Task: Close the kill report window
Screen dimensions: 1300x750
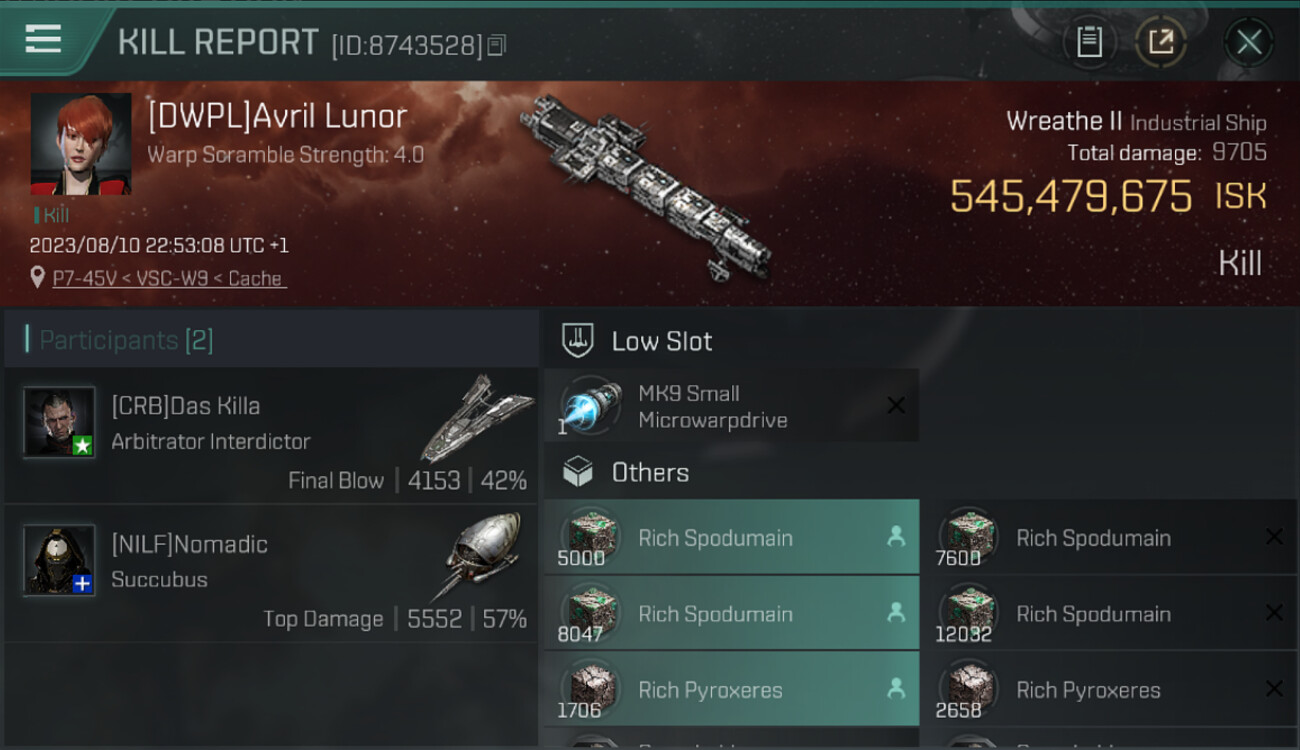Action: click(1248, 42)
